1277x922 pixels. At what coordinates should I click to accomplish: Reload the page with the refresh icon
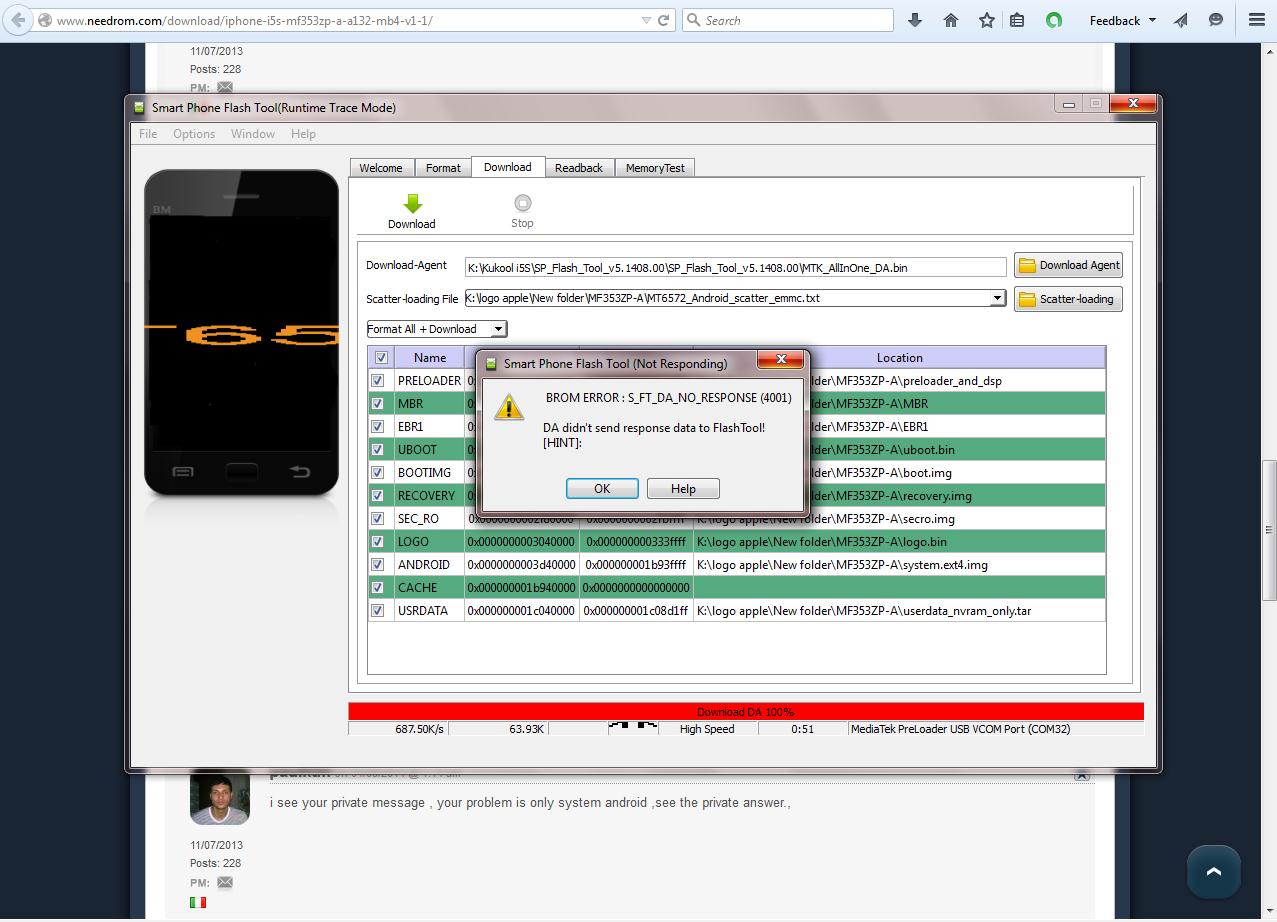663,20
